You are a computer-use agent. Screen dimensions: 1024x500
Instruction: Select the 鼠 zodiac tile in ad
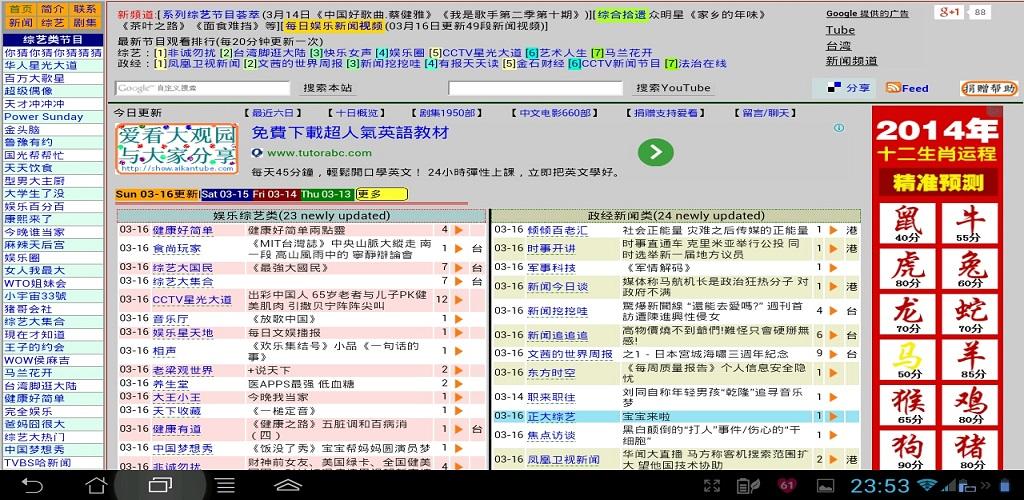[906, 223]
